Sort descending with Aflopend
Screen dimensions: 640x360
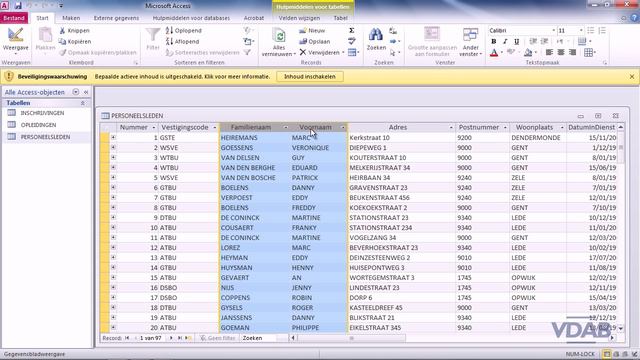pos(182,42)
